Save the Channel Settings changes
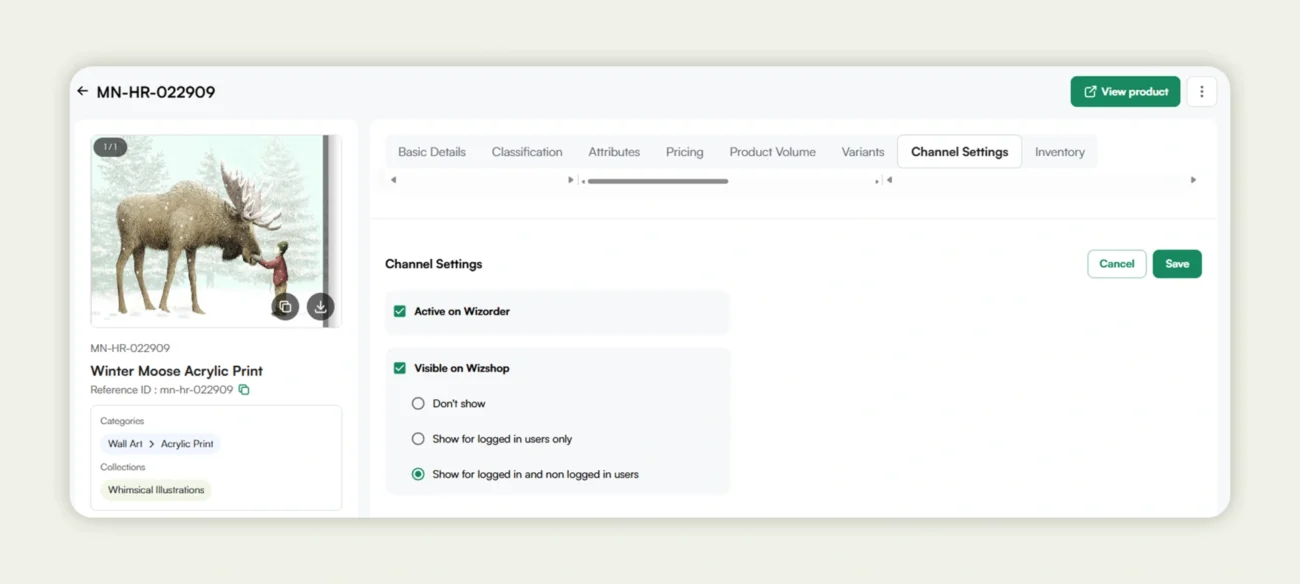The image size is (1300, 584). [x=1177, y=263]
